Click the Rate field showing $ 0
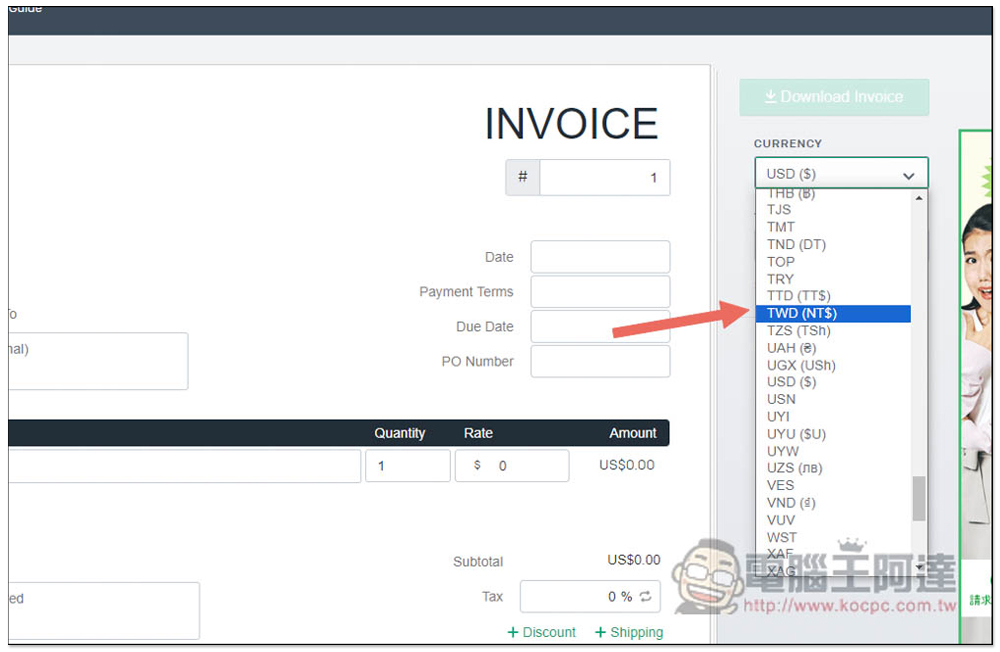Viewport: 1000px width, 652px height. (511, 466)
